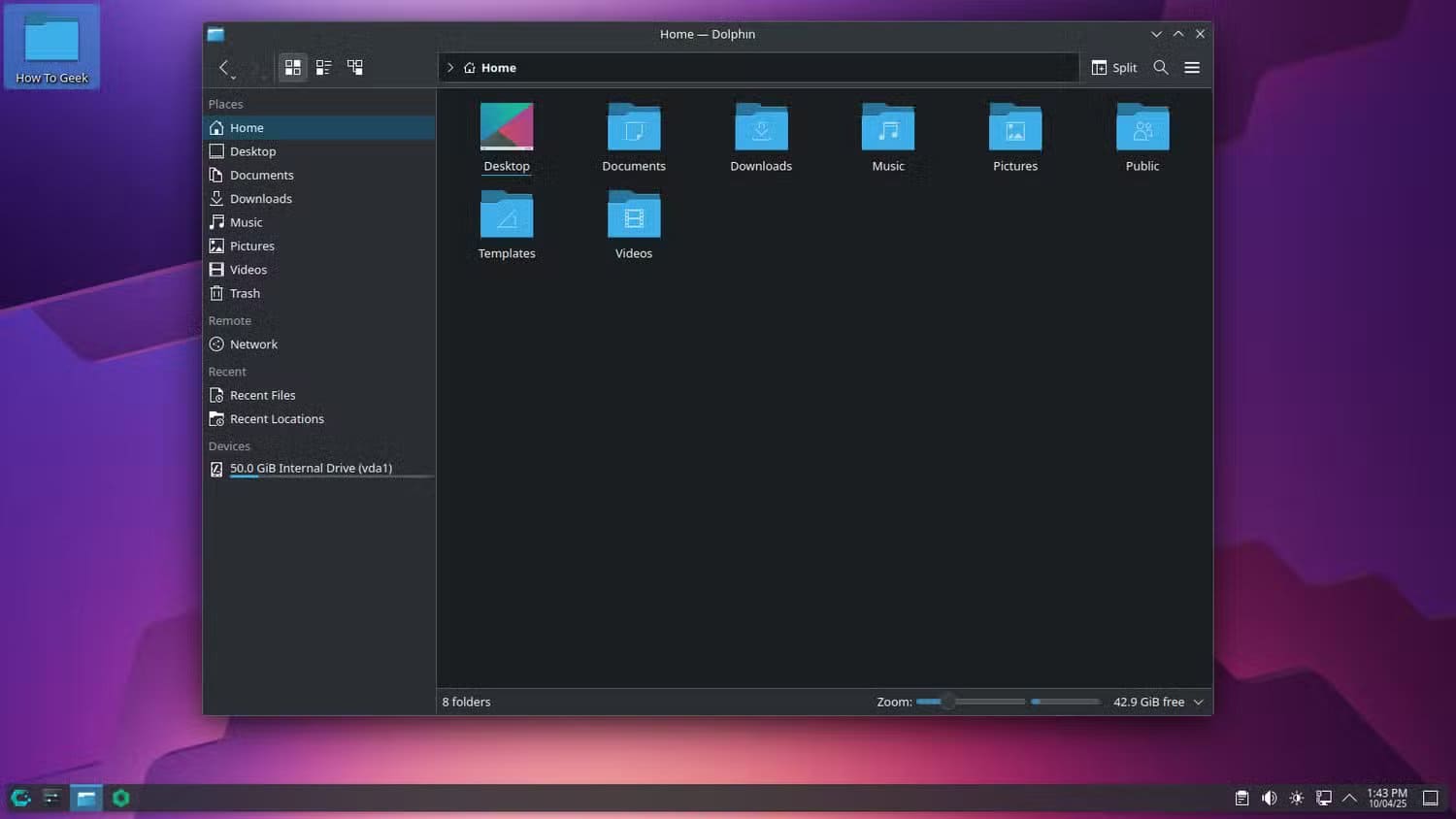Open the Network icon in the system tray

(x=1323, y=798)
